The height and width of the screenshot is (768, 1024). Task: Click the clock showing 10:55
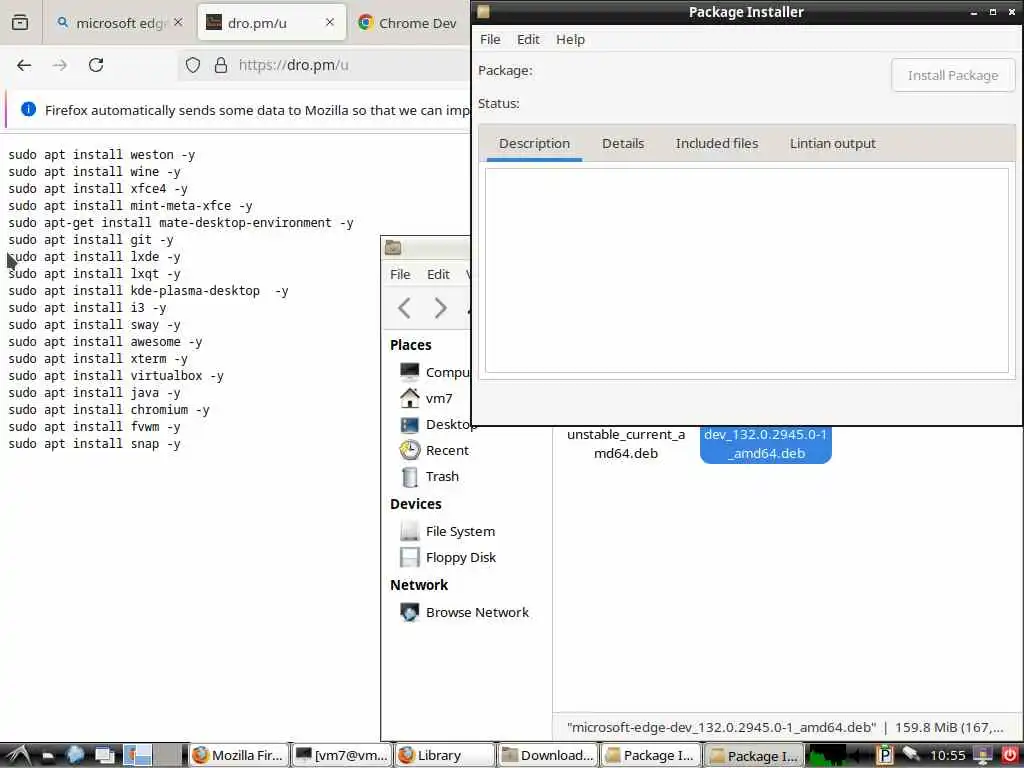(948, 756)
